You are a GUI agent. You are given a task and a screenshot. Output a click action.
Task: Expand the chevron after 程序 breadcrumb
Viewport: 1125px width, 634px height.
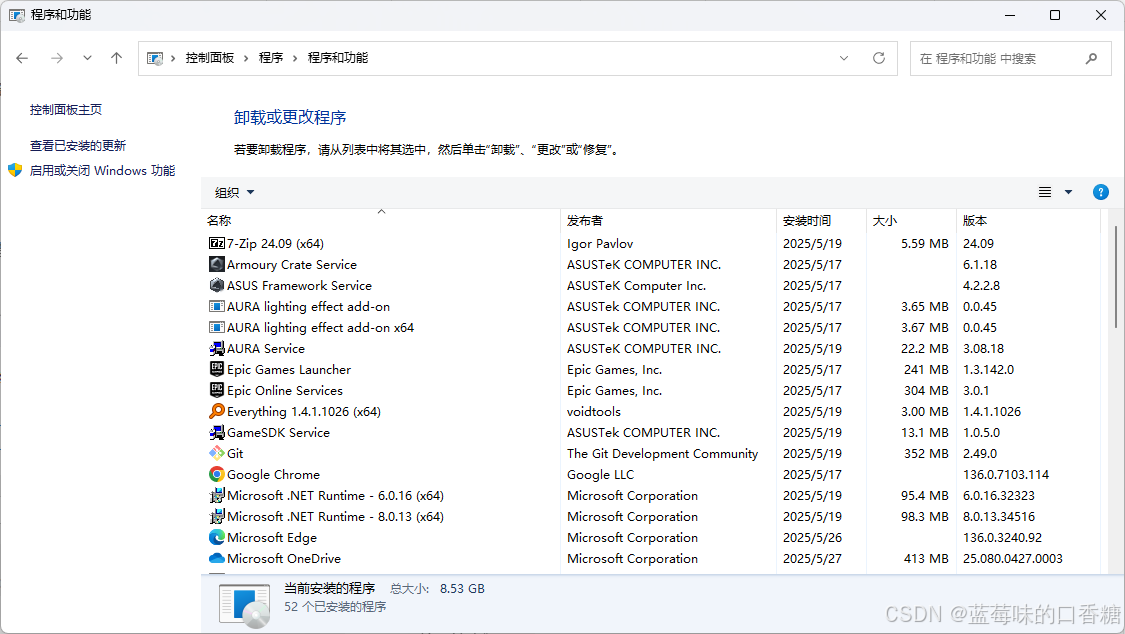295,58
